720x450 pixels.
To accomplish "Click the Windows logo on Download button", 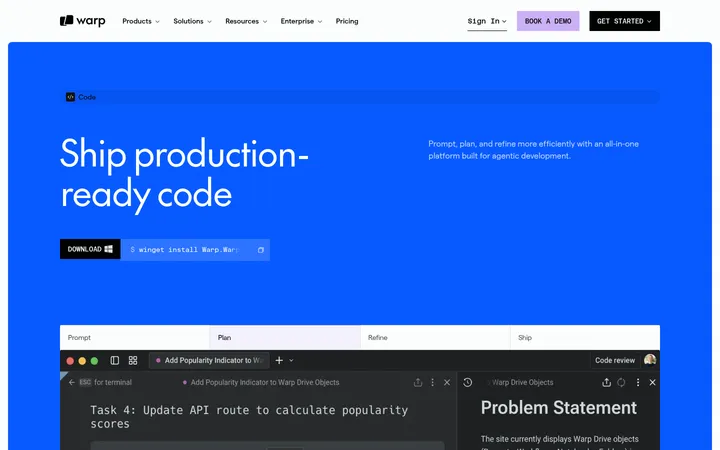I will tap(109, 249).
